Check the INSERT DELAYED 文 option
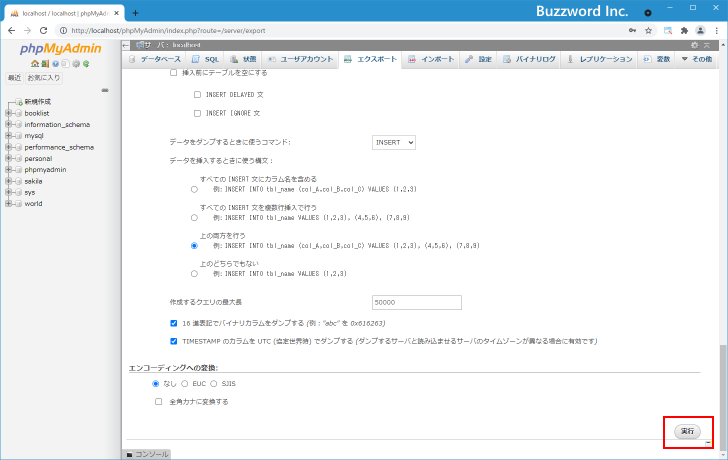The width and height of the screenshot is (728, 460). point(197,95)
